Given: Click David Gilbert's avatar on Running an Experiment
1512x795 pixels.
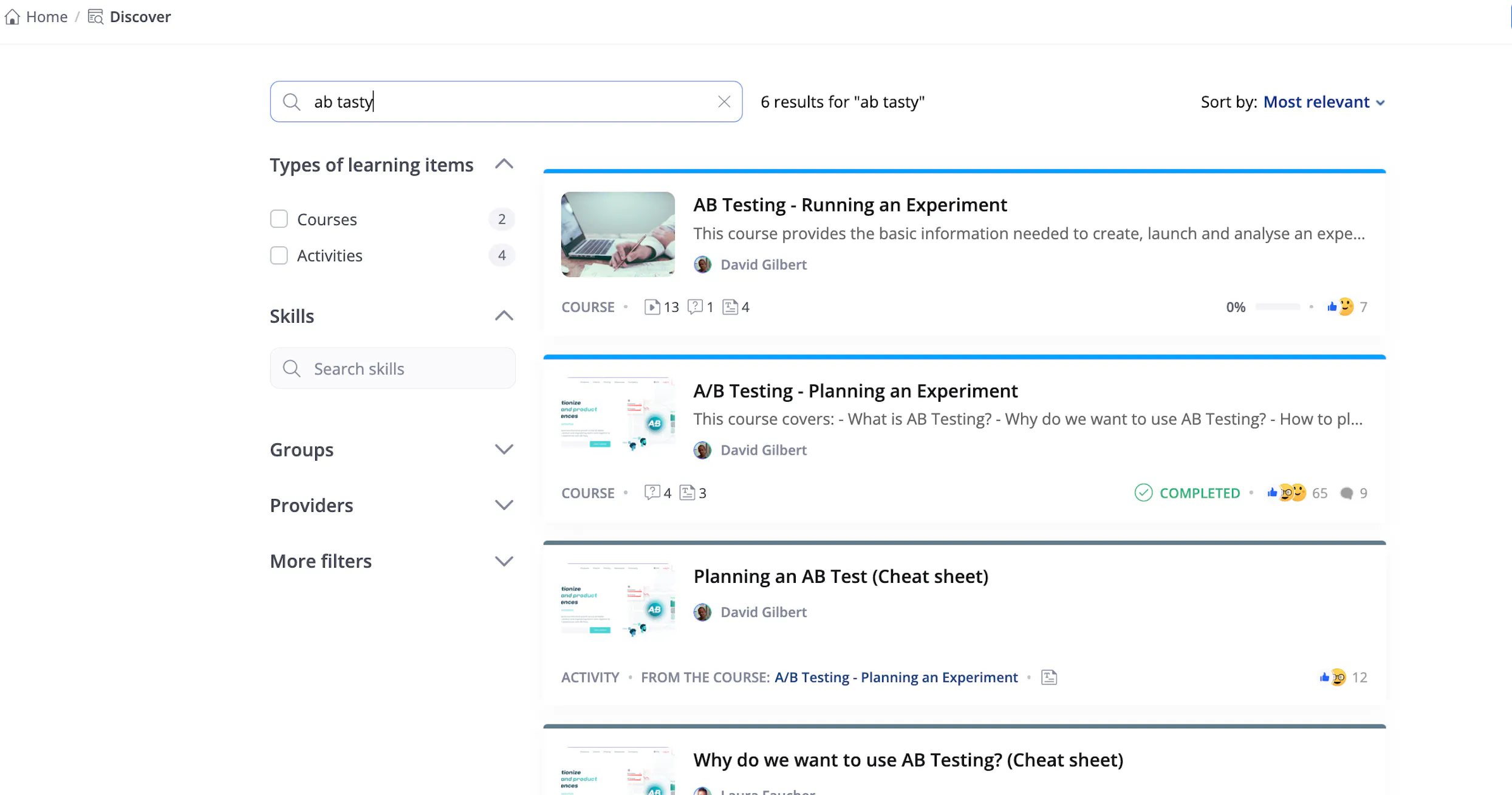Looking at the screenshot, I should click(x=702, y=264).
